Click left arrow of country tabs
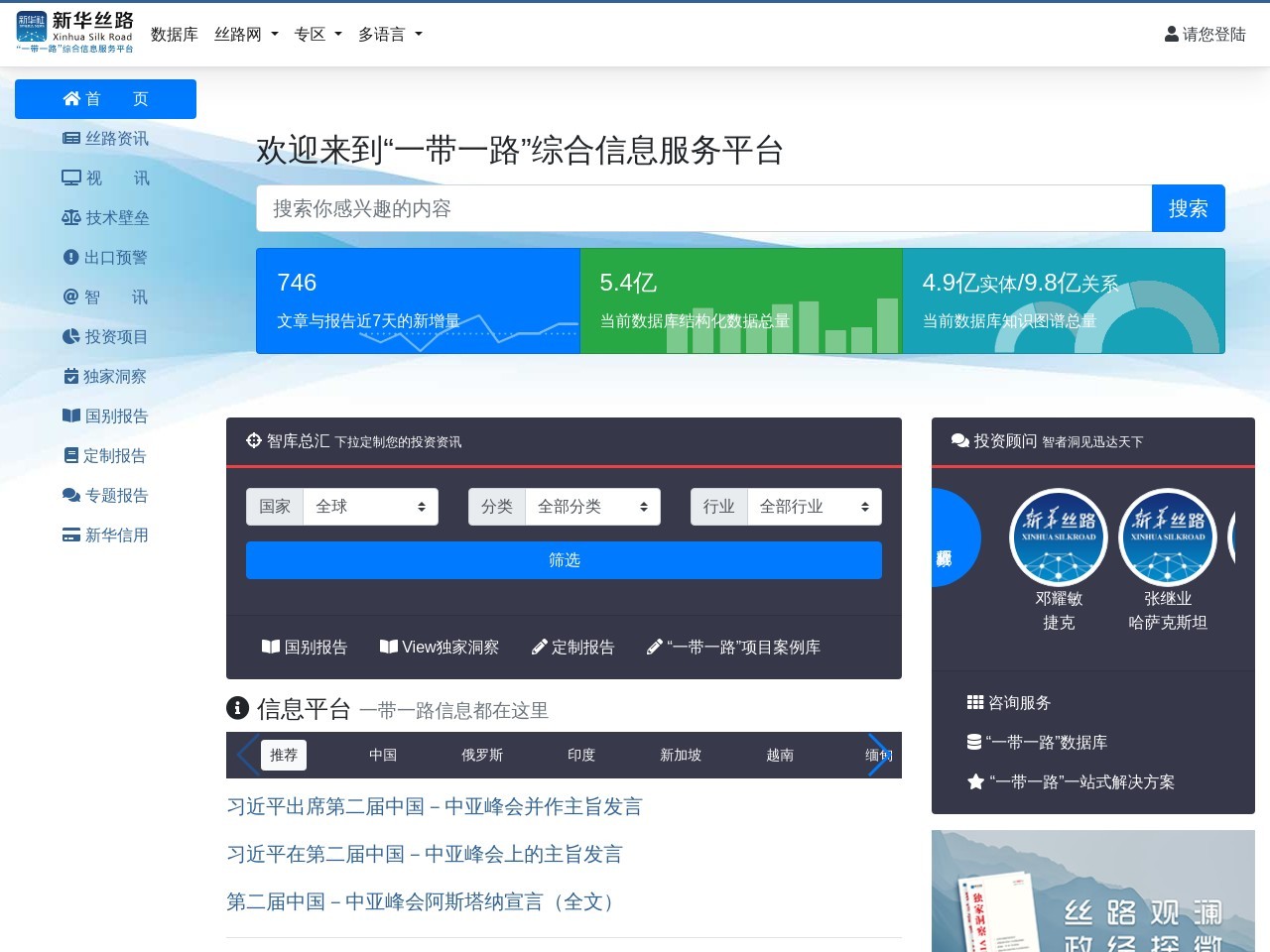 tap(248, 755)
